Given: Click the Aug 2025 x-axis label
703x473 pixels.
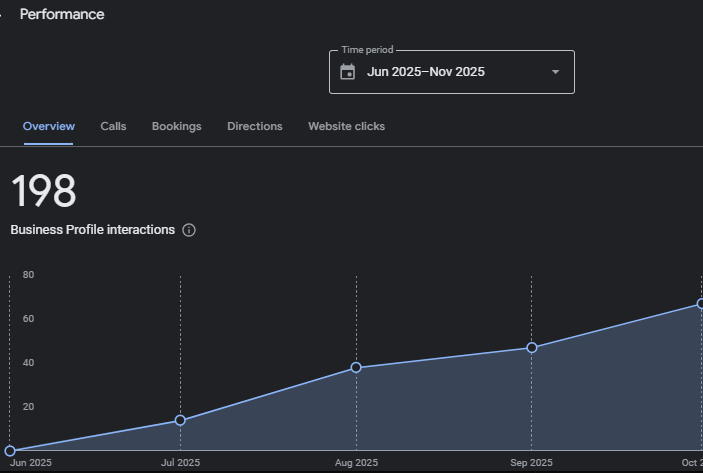Looking at the screenshot, I should [x=356, y=463].
